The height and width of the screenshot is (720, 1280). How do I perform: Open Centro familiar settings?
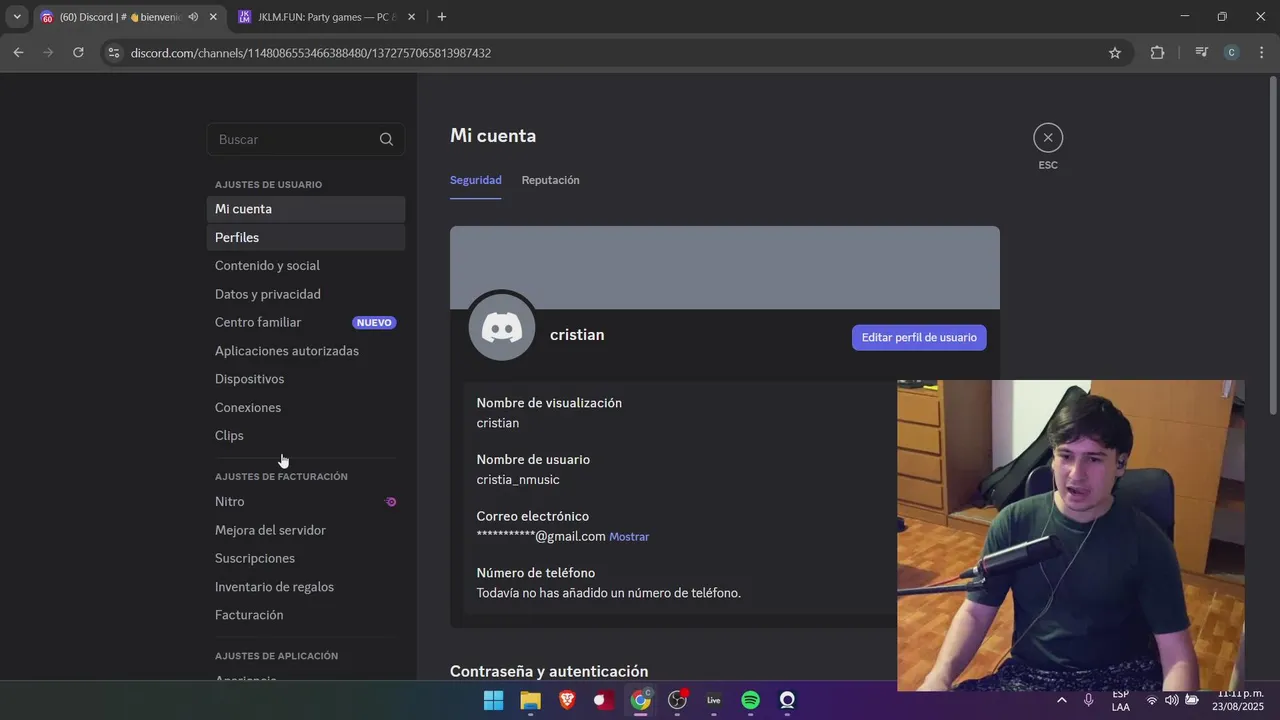pos(306,322)
